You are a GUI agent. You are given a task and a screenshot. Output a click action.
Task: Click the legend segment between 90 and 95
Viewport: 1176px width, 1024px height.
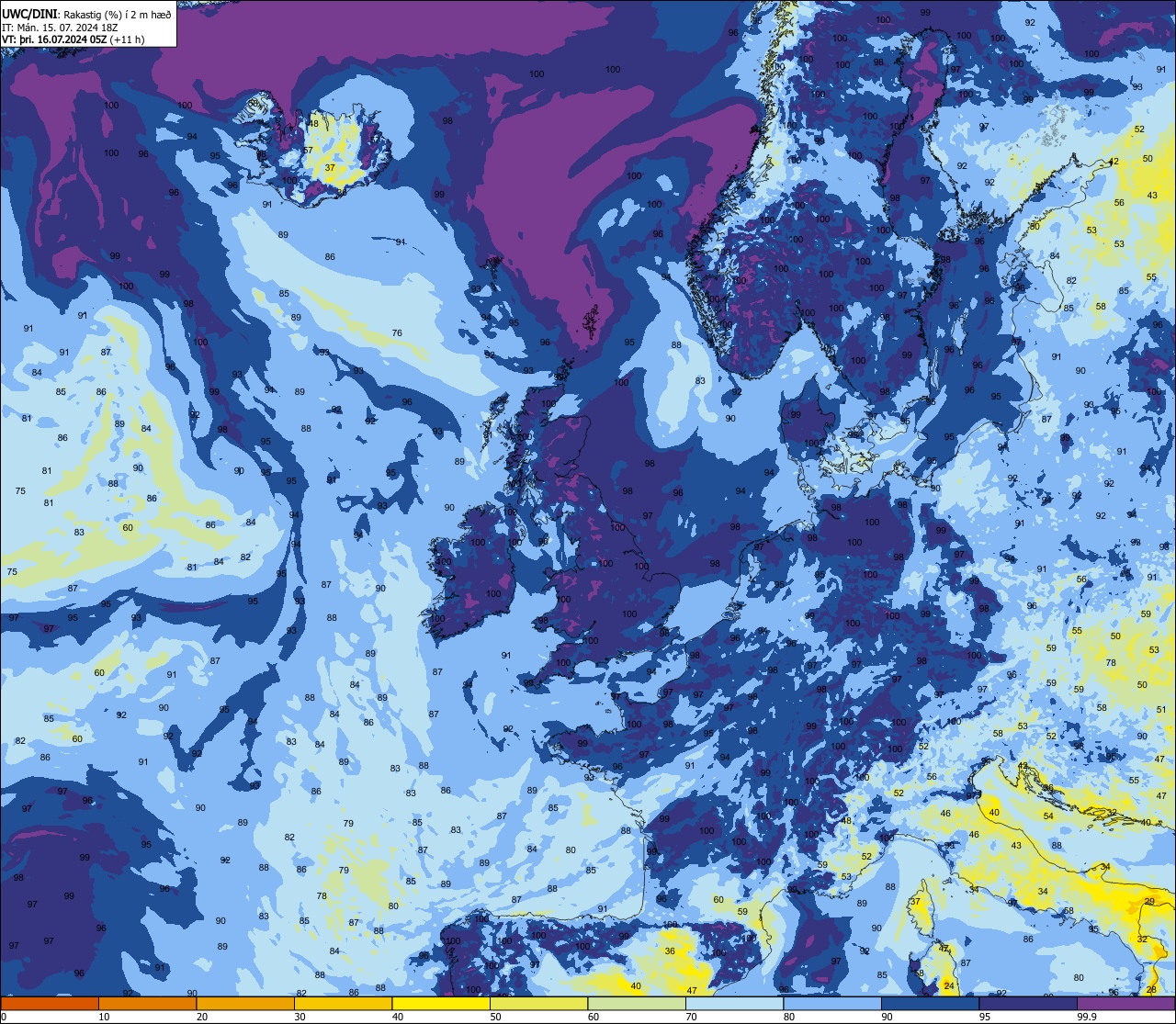[930, 1003]
